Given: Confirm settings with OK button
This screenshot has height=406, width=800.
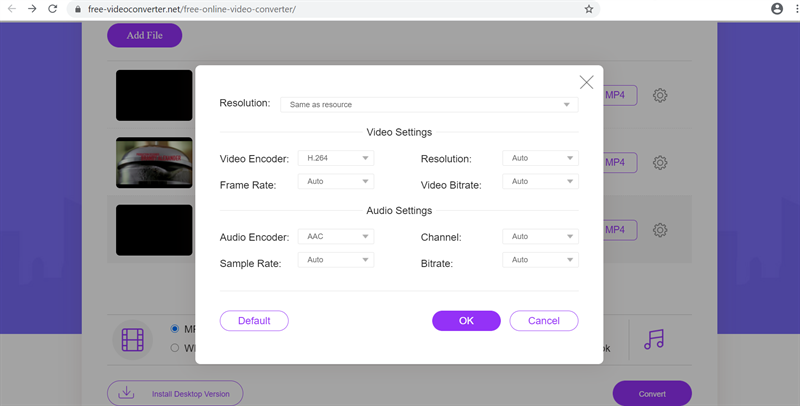Looking at the screenshot, I should pos(466,321).
